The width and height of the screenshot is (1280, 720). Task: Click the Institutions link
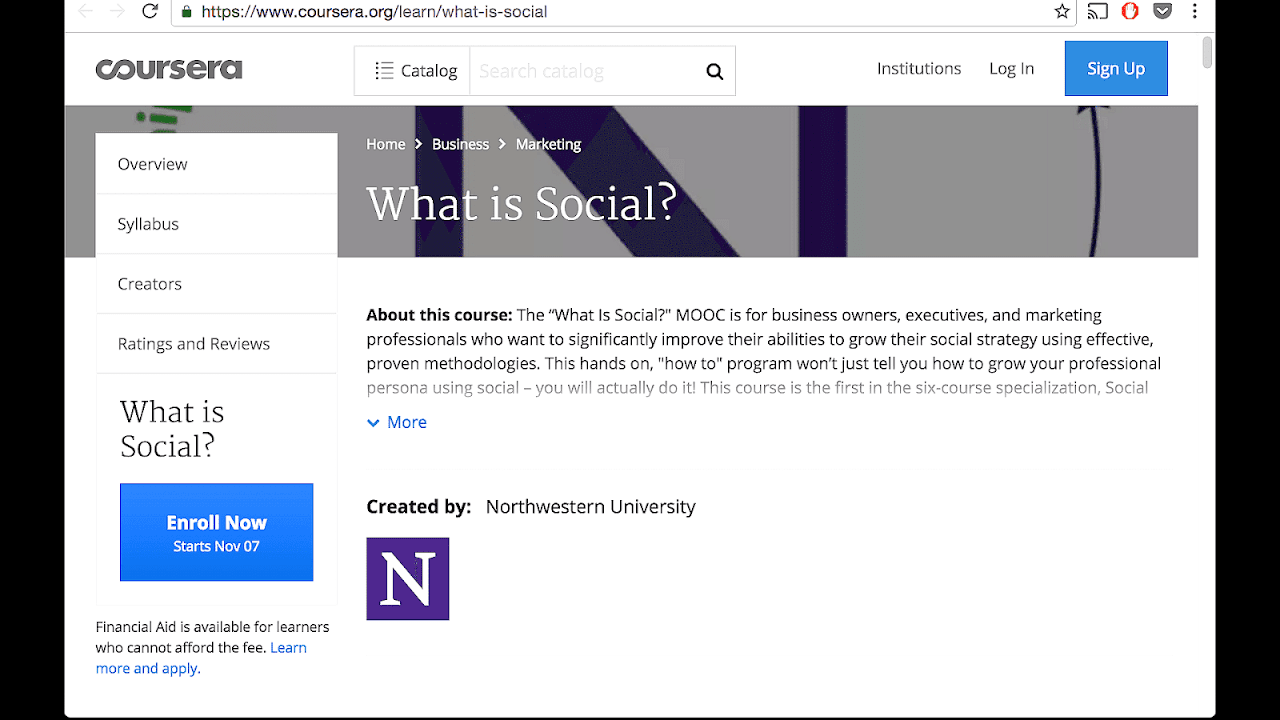click(919, 68)
